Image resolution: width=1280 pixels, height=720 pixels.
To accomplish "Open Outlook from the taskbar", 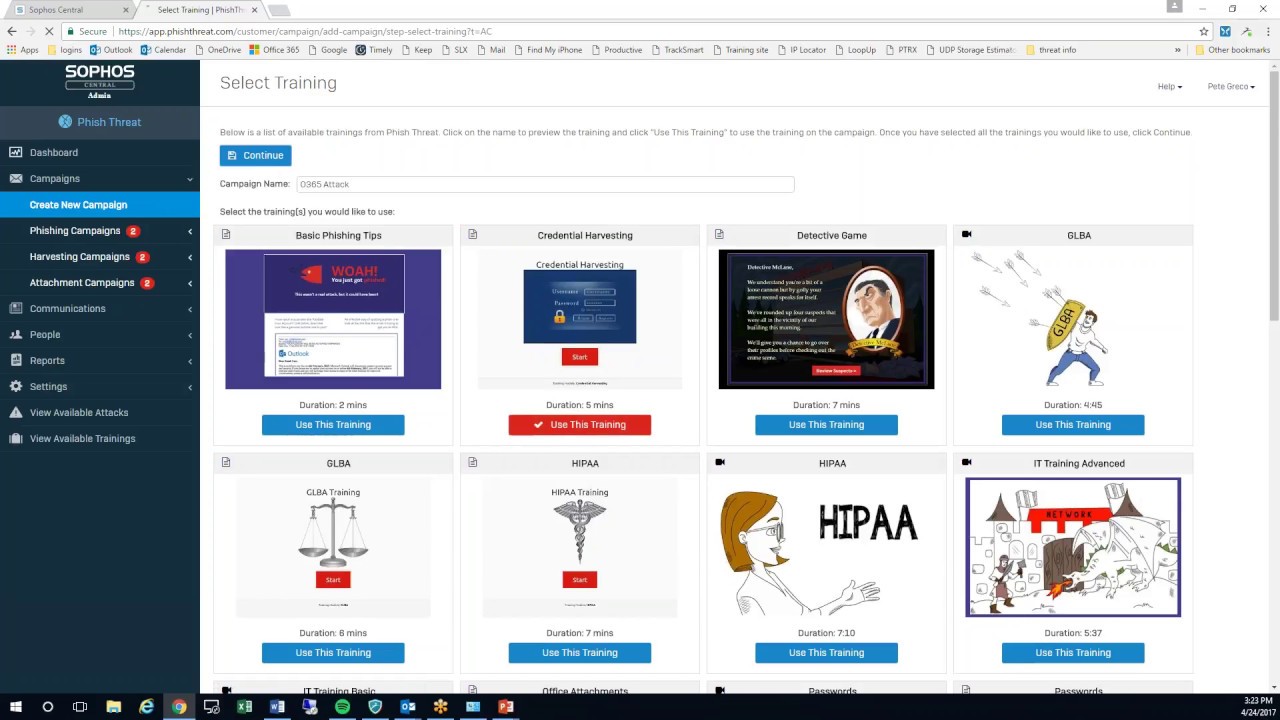I will [x=408, y=707].
